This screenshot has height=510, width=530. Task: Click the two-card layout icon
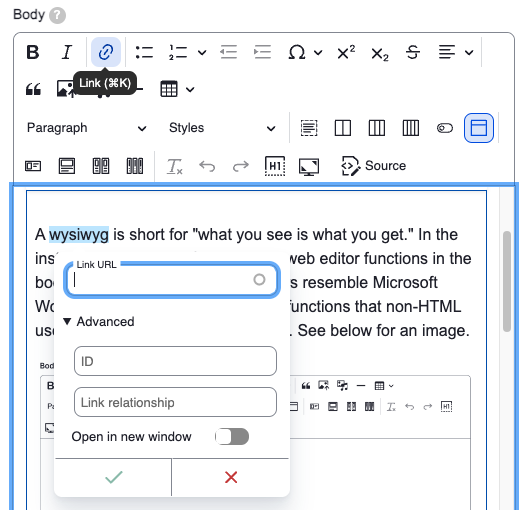point(101,166)
